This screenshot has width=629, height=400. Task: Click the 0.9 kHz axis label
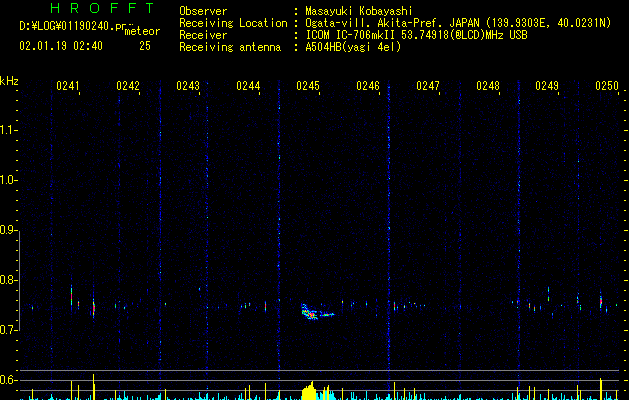(x=9, y=230)
